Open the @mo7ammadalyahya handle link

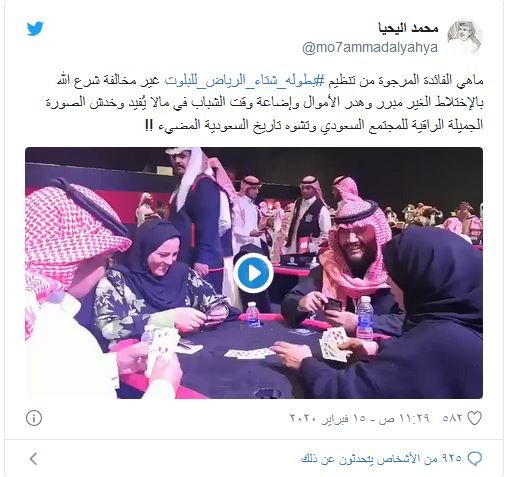pyautogui.click(x=370, y=47)
